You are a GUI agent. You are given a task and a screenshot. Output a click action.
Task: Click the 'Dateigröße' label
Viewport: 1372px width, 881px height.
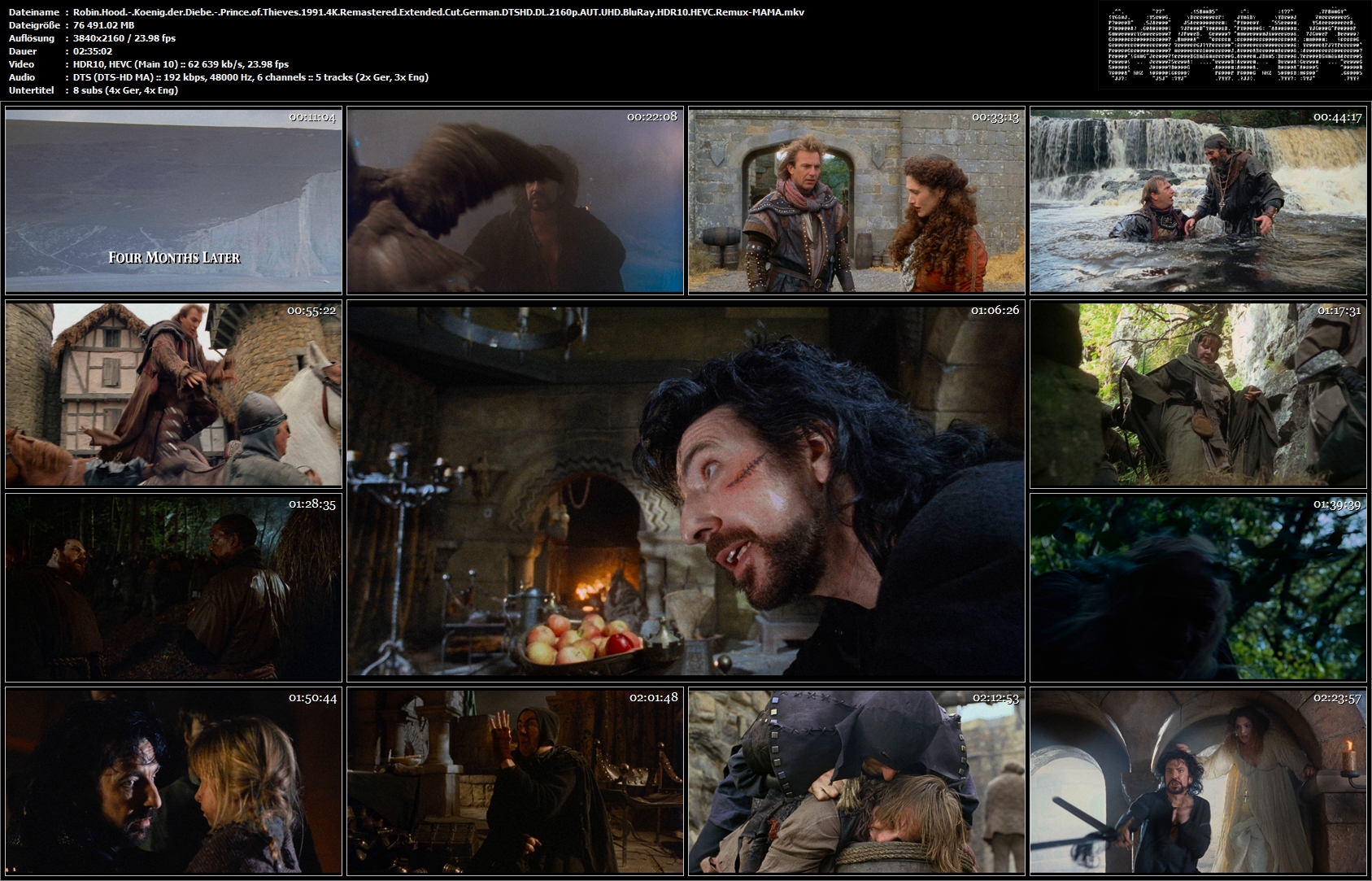click(x=33, y=25)
